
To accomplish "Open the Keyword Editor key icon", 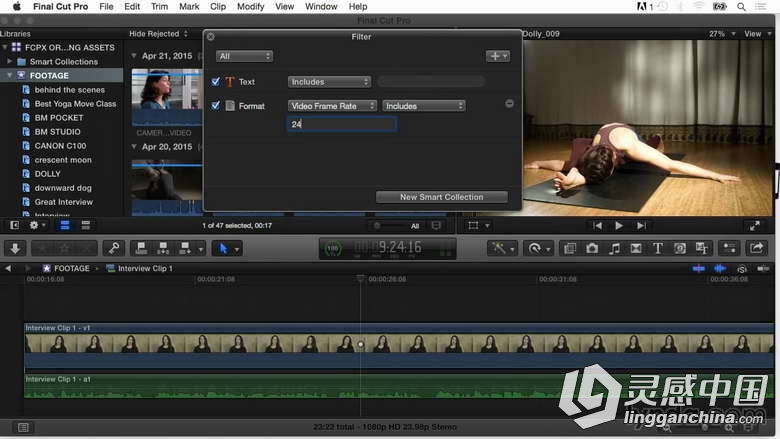I will click(114, 248).
